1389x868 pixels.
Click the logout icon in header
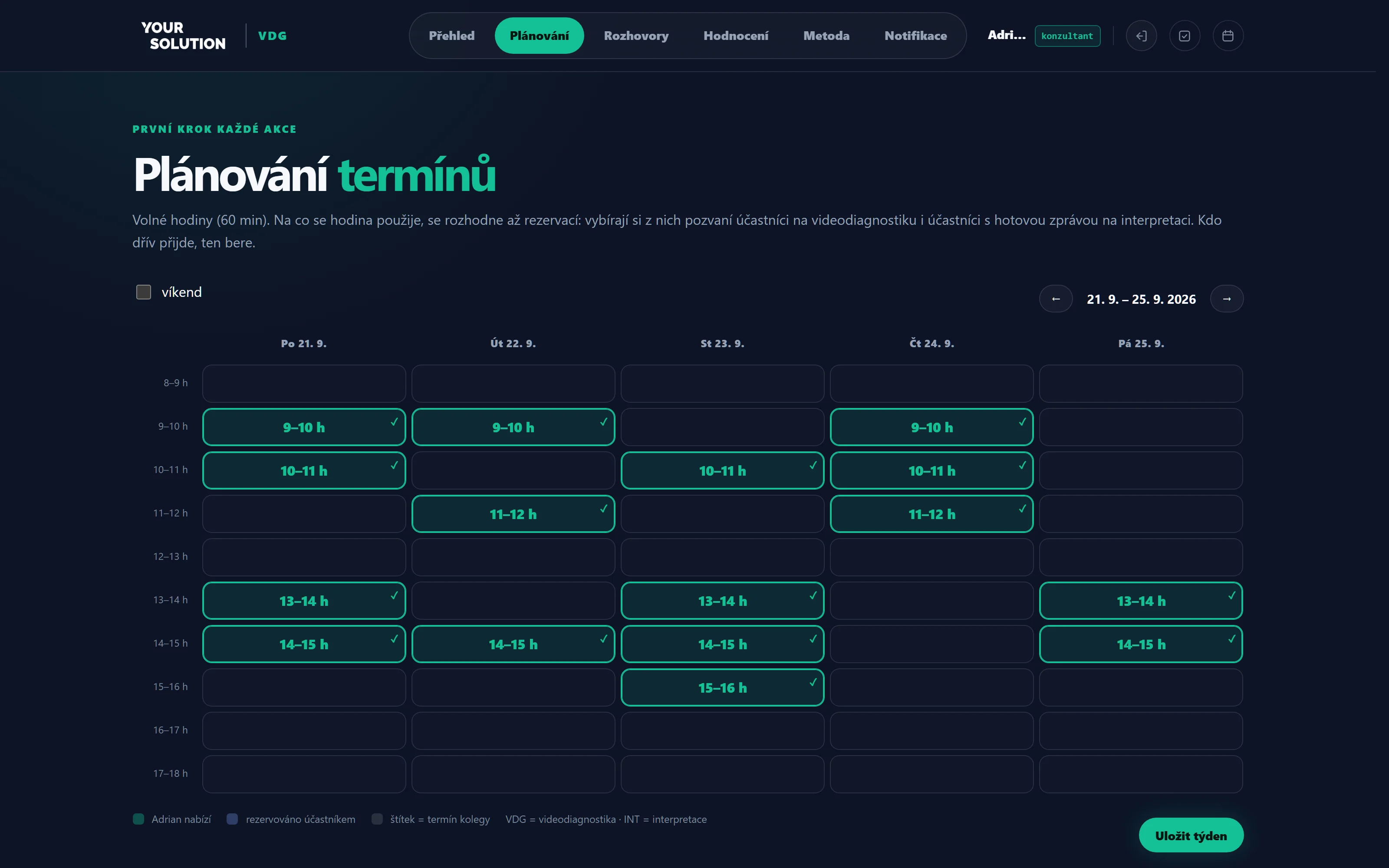coord(1141,36)
